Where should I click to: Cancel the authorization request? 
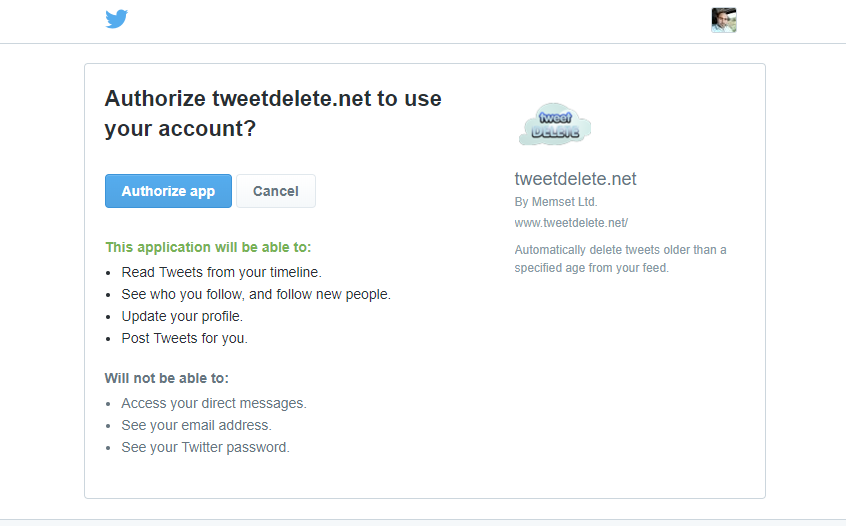tap(275, 191)
